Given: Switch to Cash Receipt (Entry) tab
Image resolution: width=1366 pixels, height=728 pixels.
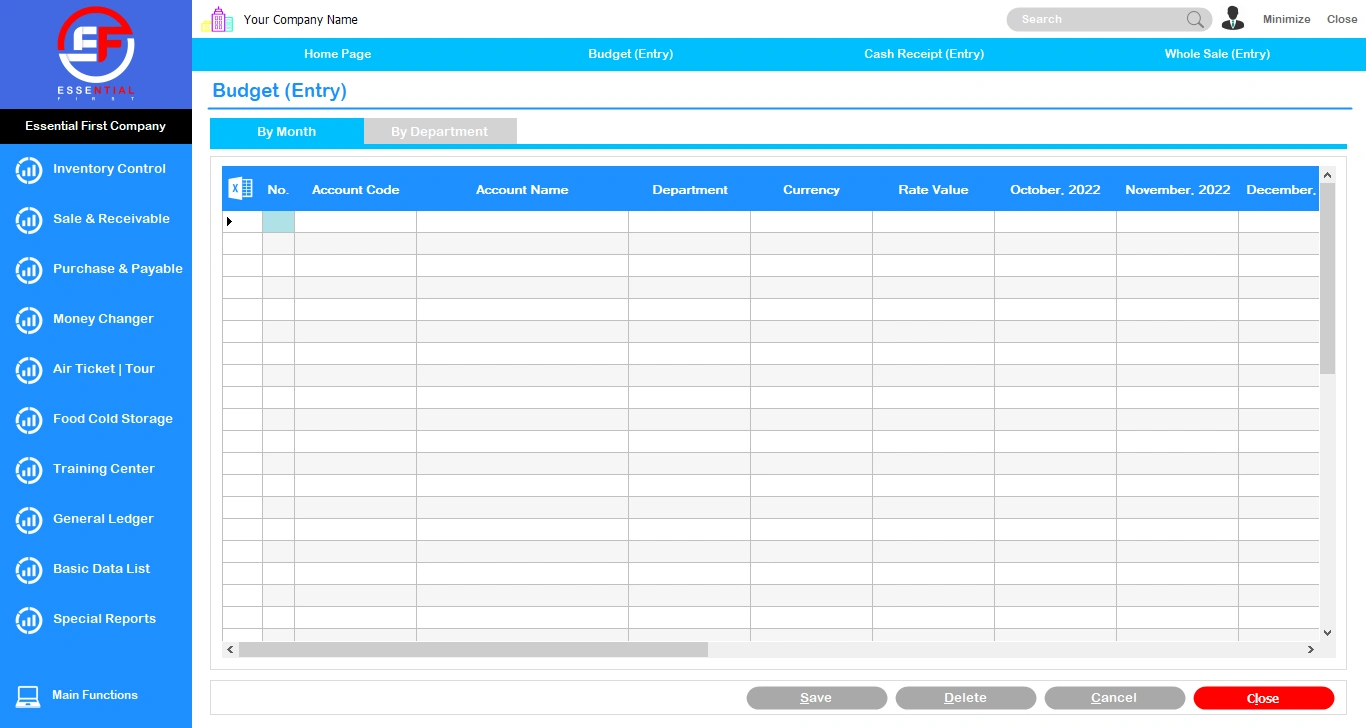Looking at the screenshot, I should click(924, 54).
